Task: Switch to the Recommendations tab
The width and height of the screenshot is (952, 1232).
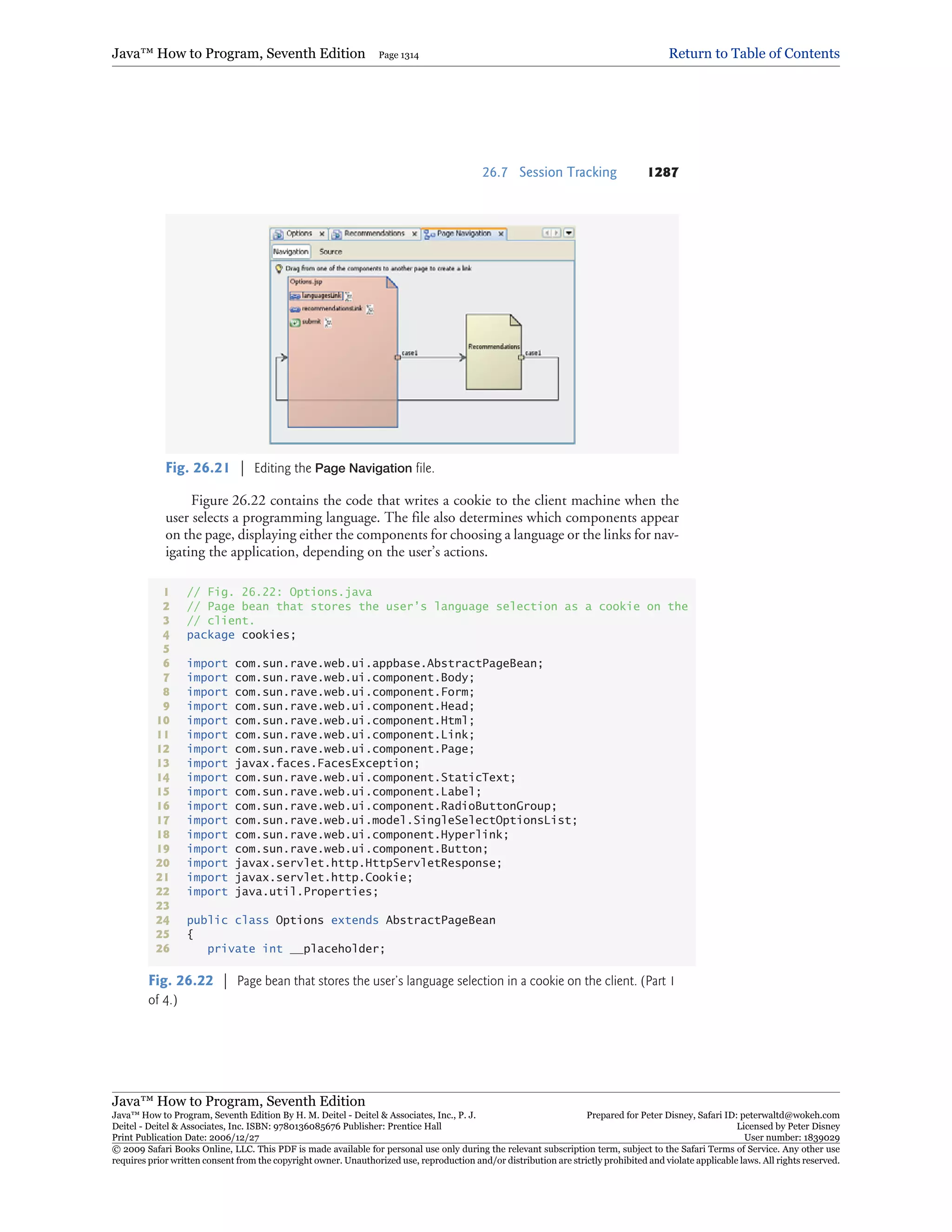Action: [x=374, y=233]
